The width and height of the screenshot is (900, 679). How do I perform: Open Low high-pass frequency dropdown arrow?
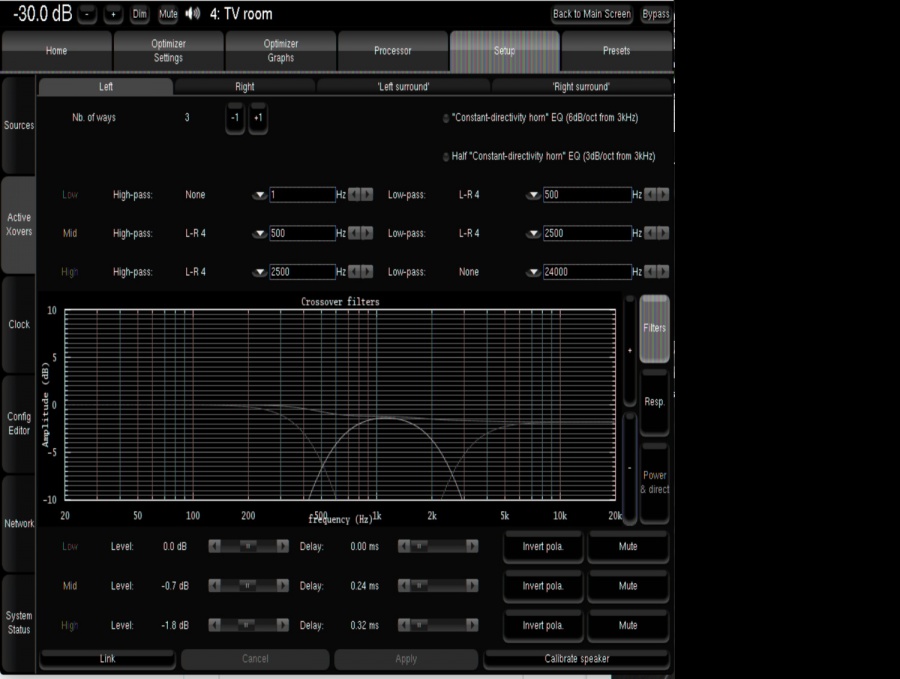point(260,195)
